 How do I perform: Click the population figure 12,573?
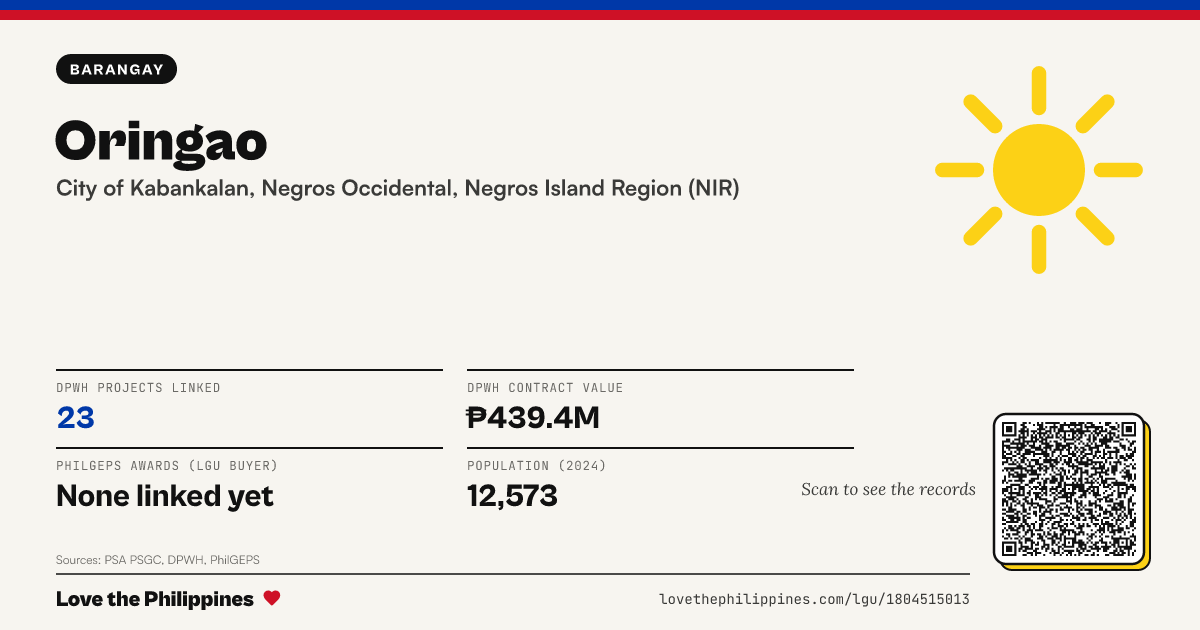pos(512,495)
